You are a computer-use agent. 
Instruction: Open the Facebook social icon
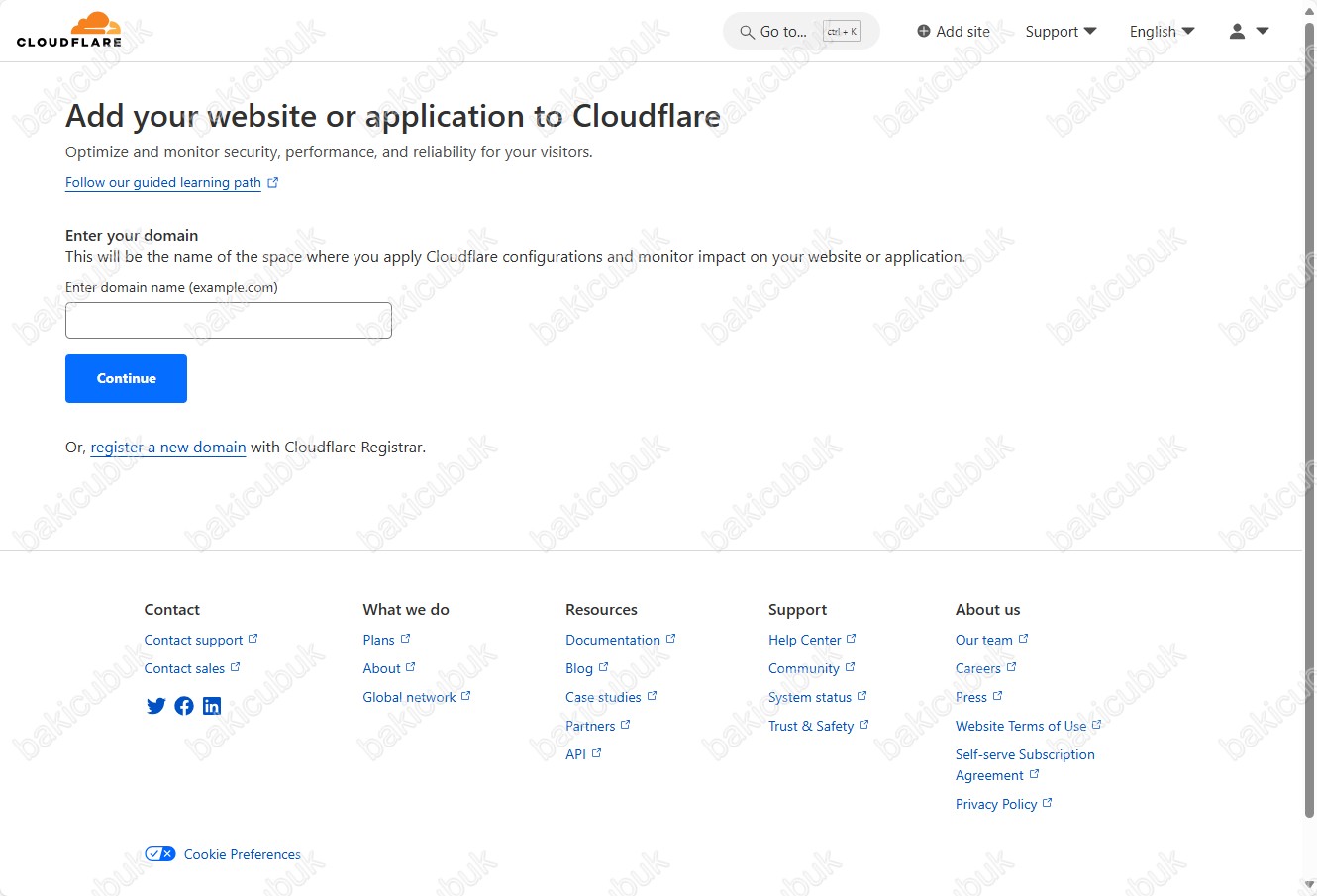pos(184,706)
